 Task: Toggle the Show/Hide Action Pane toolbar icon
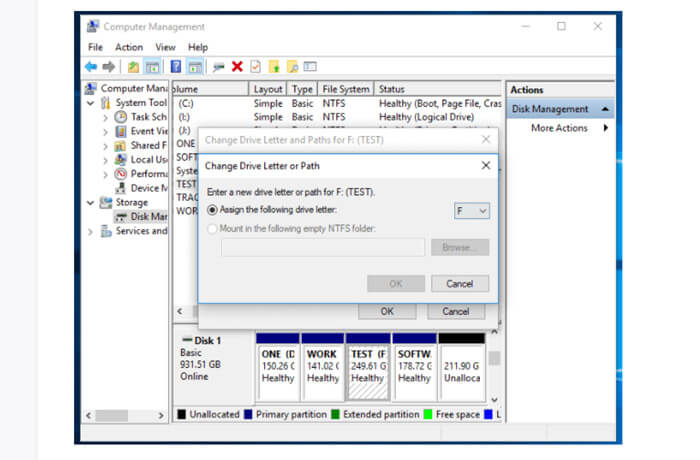click(195, 67)
